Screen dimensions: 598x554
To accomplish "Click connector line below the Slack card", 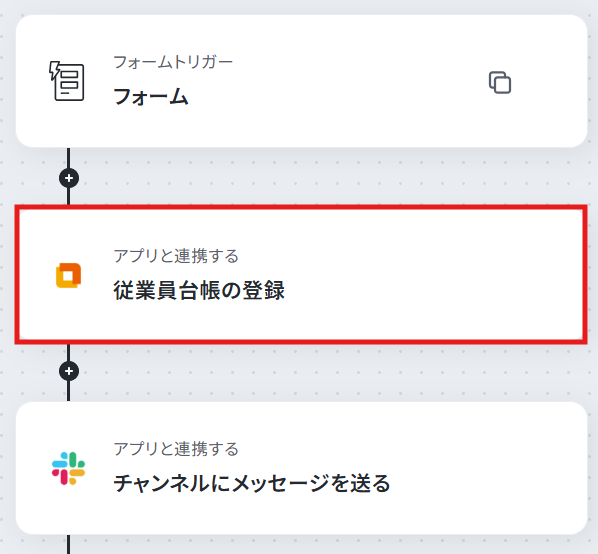I will (69, 544).
